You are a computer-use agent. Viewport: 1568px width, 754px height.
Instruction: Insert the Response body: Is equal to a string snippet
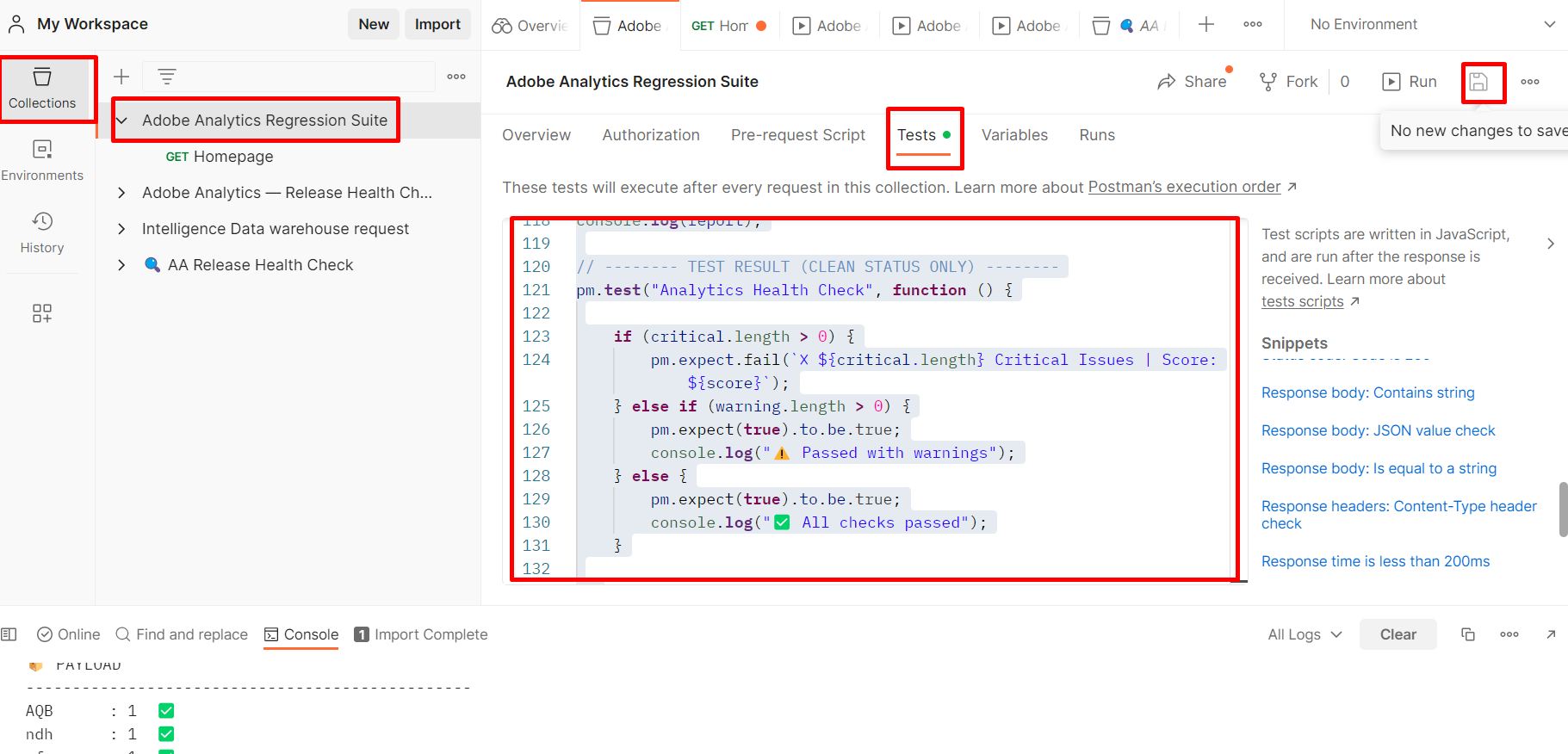point(1379,468)
